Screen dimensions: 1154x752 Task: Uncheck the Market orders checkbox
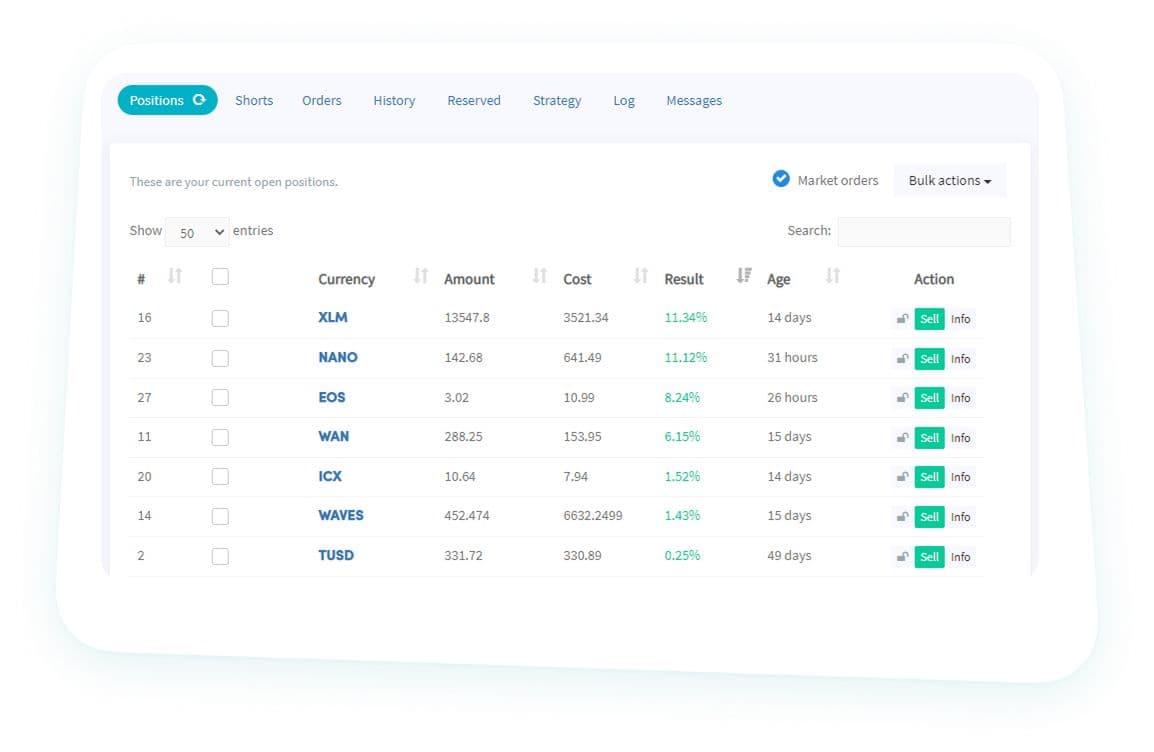[x=780, y=179]
